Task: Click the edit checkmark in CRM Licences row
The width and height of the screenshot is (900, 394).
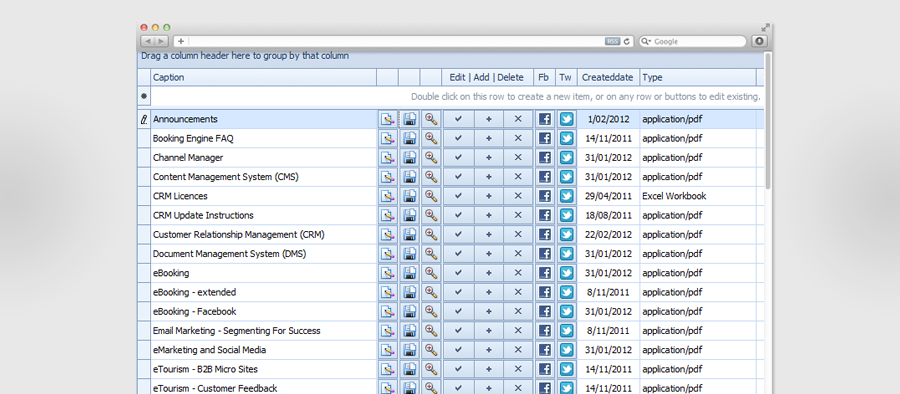Action: pyautogui.click(x=458, y=196)
